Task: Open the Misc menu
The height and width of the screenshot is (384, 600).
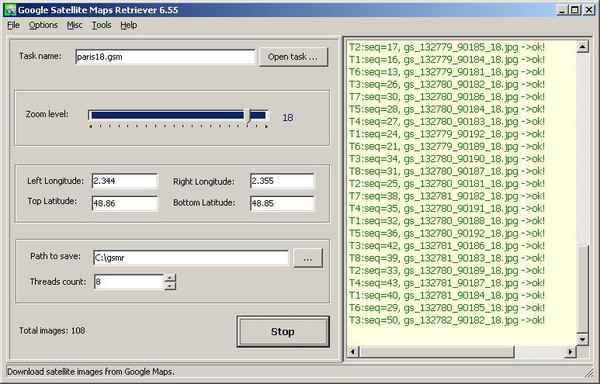Action: 75,25
